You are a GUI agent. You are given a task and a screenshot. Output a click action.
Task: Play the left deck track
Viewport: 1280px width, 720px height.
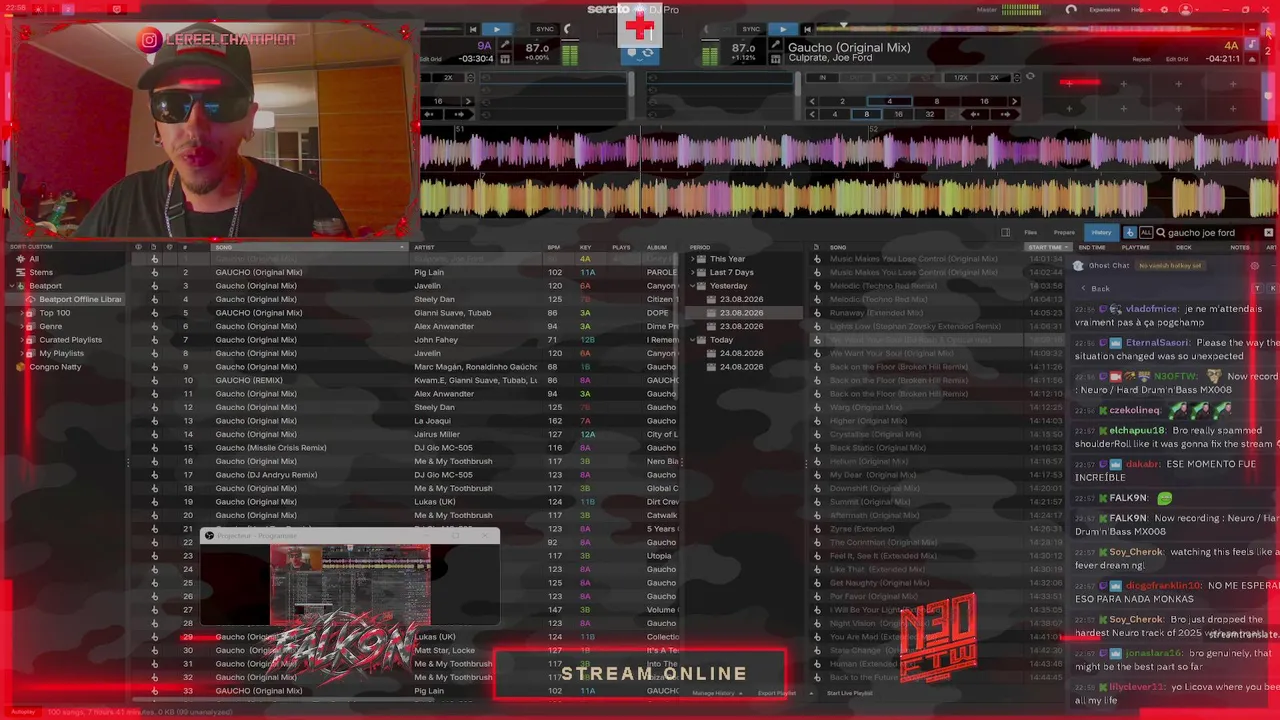496,29
